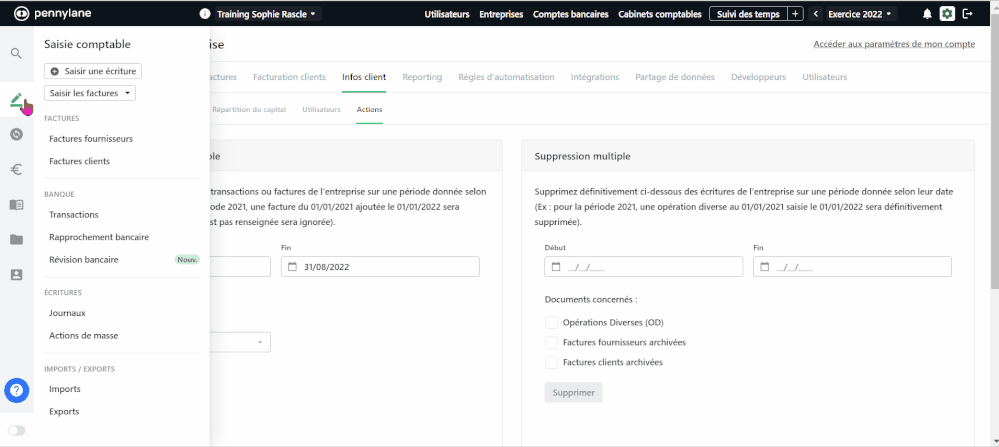Click the Début date field in Suppression multiple

(x=643, y=267)
